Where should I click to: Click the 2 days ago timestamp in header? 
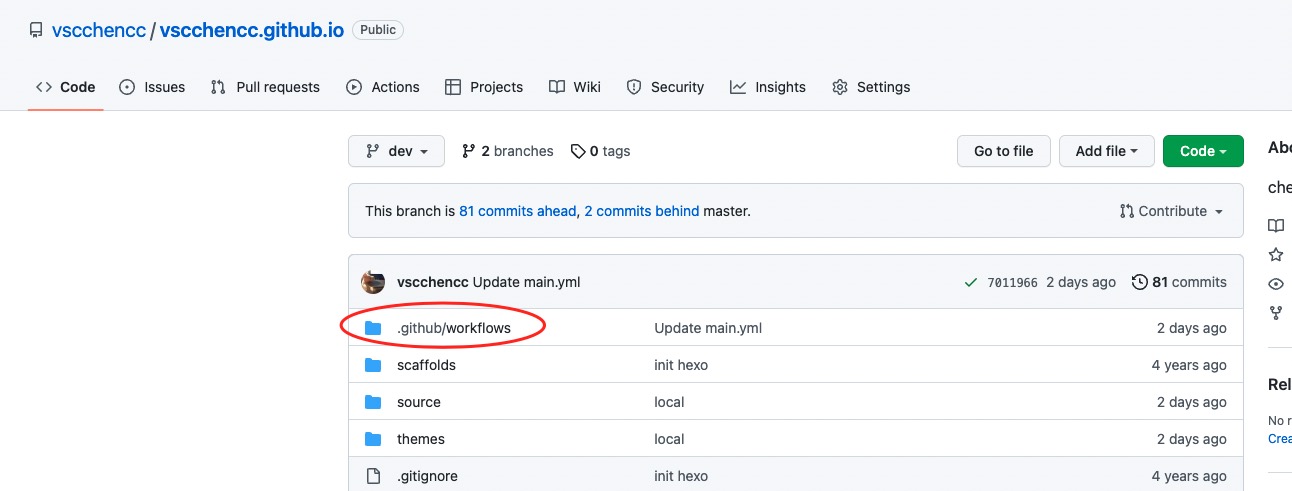(x=1081, y=282)
